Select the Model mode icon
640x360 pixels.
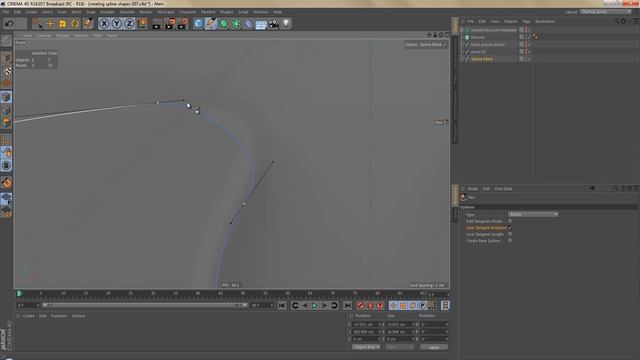6,58
